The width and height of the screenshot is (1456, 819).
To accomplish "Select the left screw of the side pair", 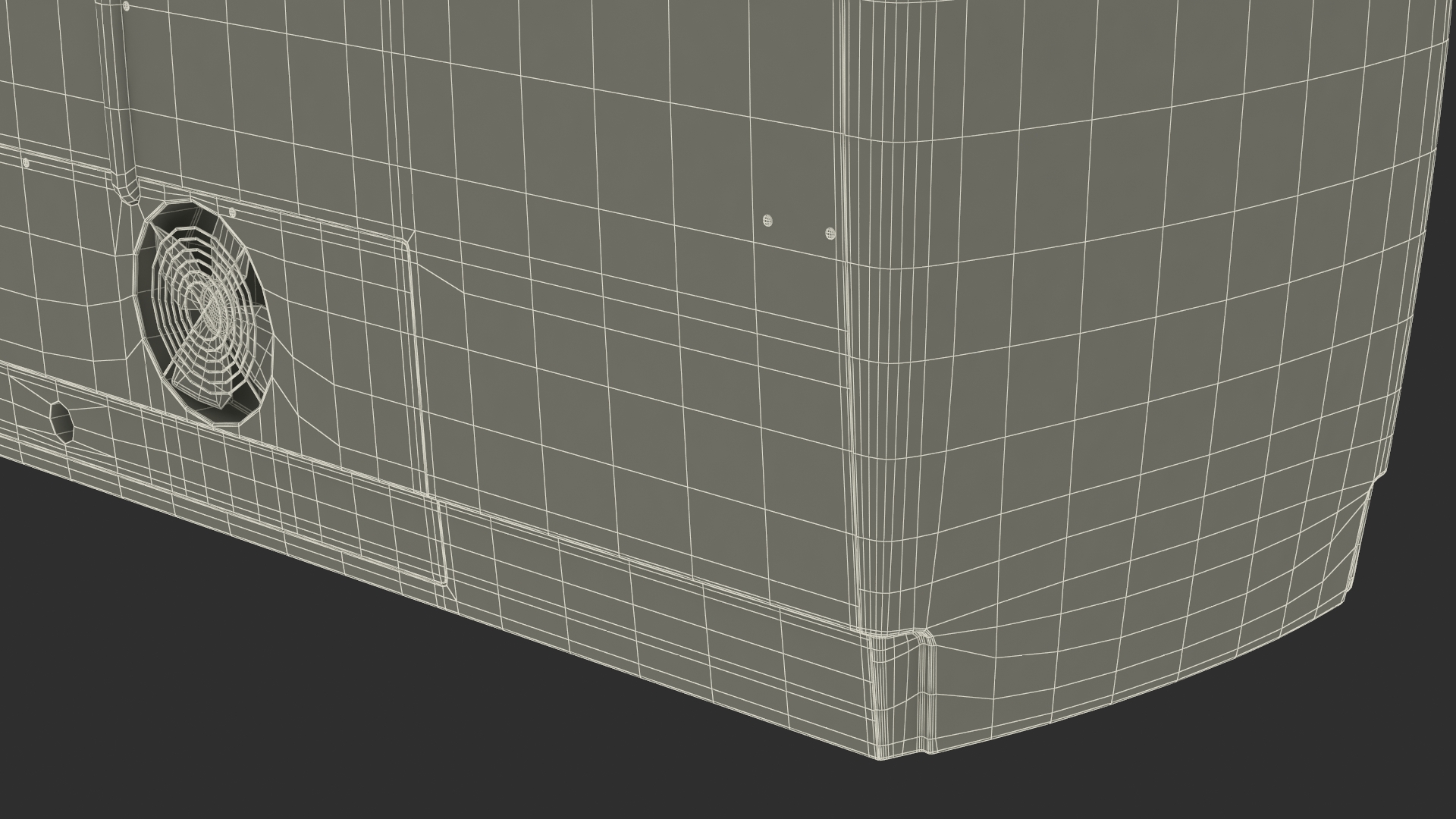I will coord(767,221).
